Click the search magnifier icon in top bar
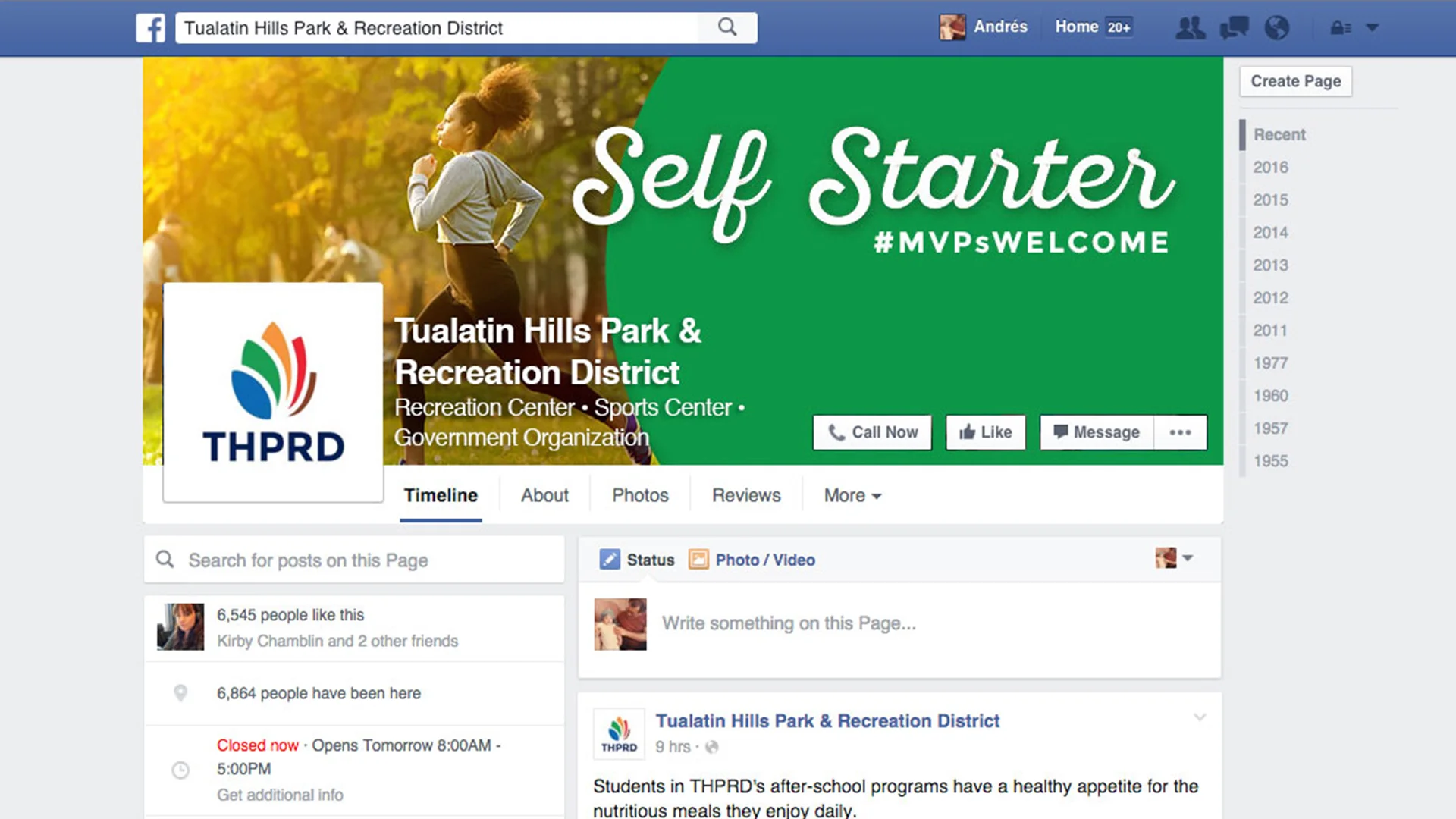 point(727,27)
